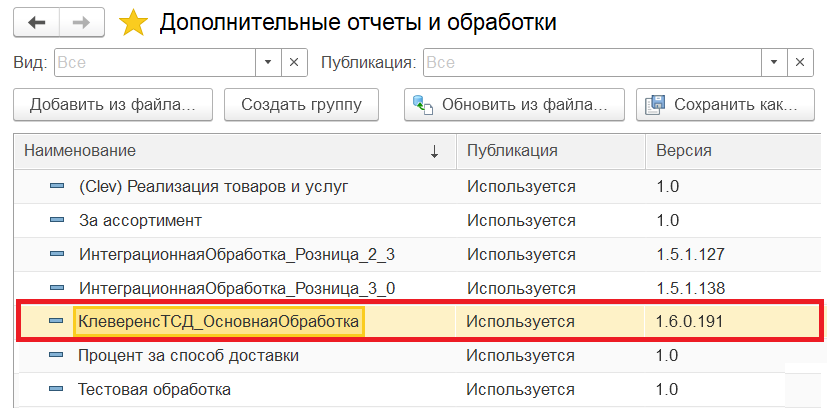Click into the Вид input field
This screenshot has height=408, width=827.
click(x=155, y=63)
